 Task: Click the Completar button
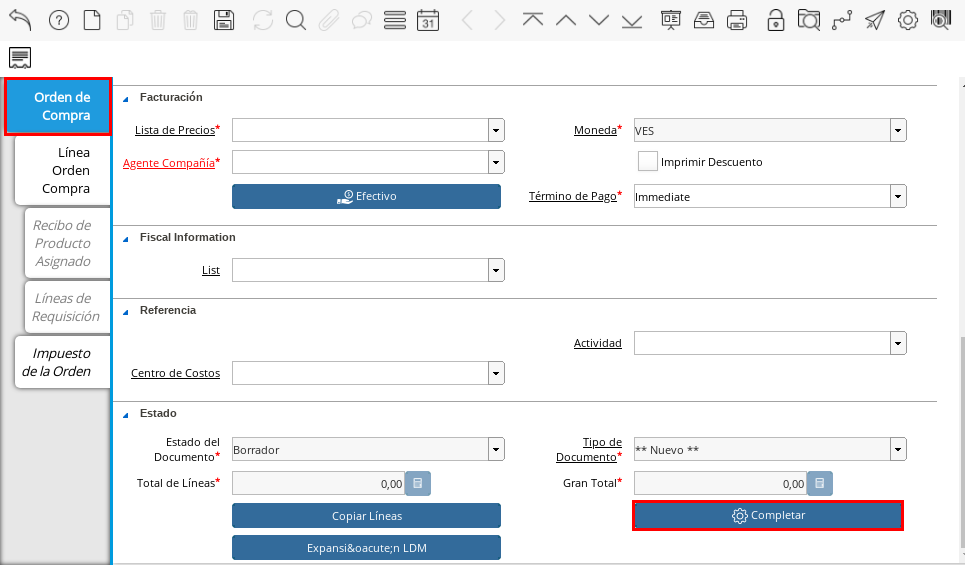tap(768, 515)
